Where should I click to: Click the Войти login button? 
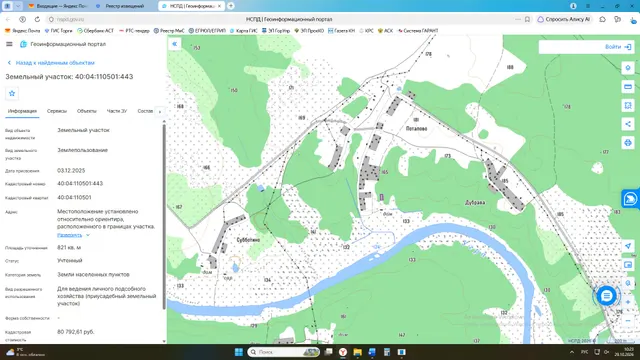pyautogui.click(x=618, y=47)
